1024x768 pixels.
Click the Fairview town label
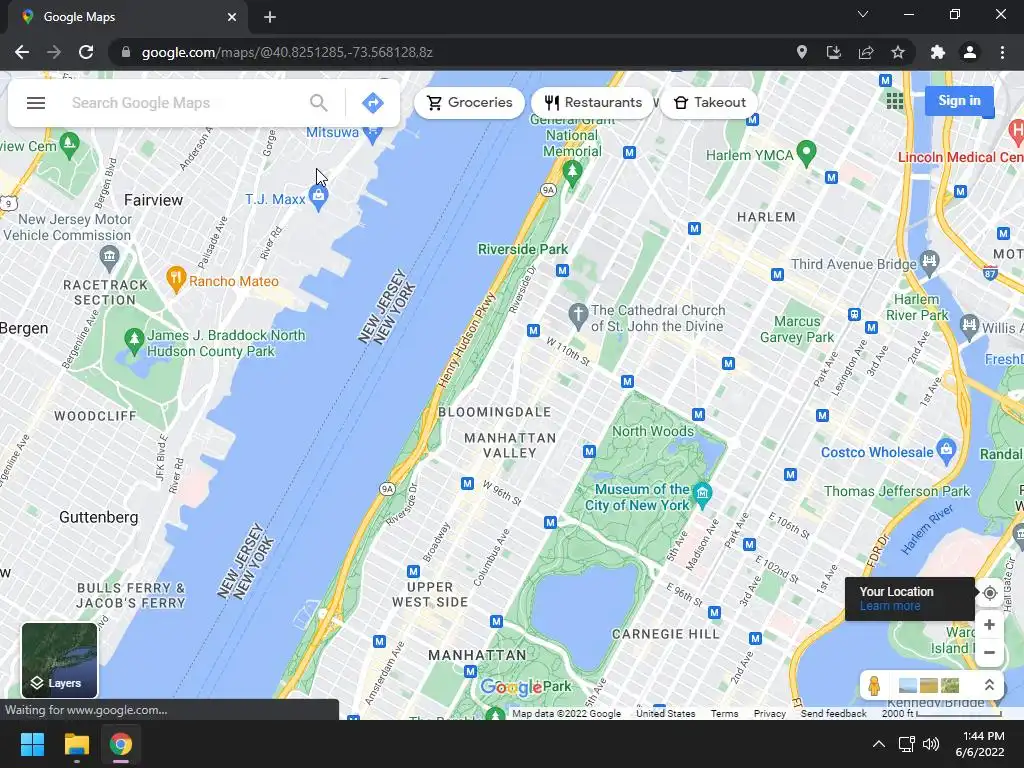tap(153, 200)
